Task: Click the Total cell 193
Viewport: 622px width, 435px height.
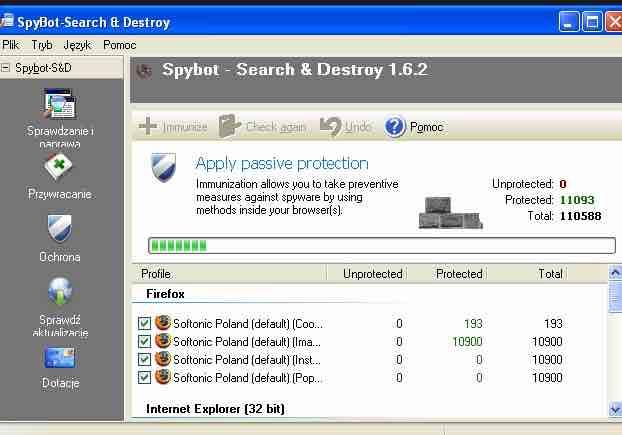Action: tap(553, 324)
